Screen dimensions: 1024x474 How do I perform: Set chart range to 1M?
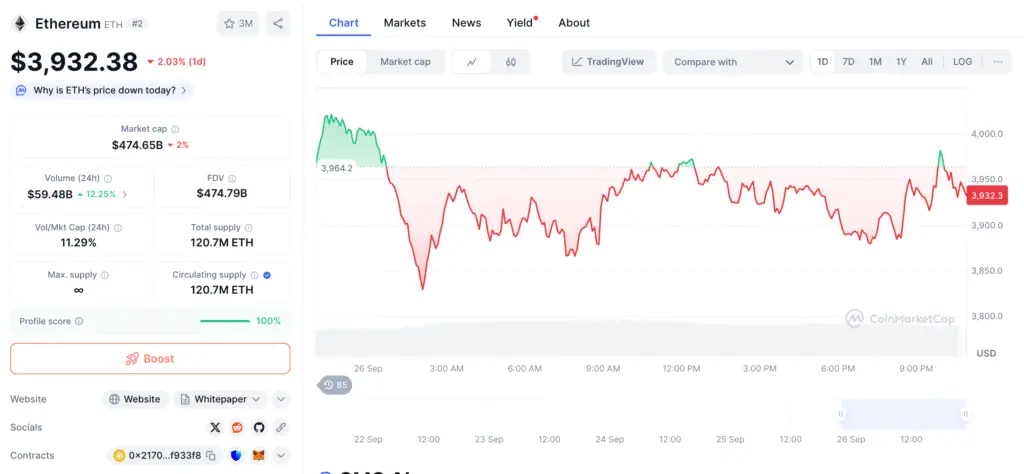click(875, 62)
